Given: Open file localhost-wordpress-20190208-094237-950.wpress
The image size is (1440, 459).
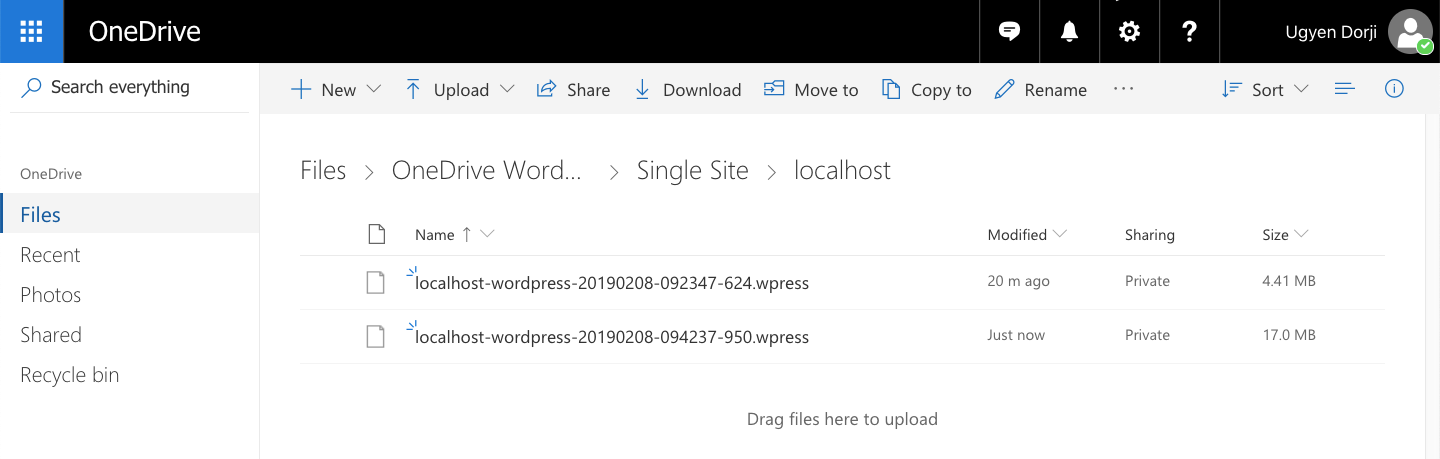Looking at the screenshot, I should click(612, 337).
